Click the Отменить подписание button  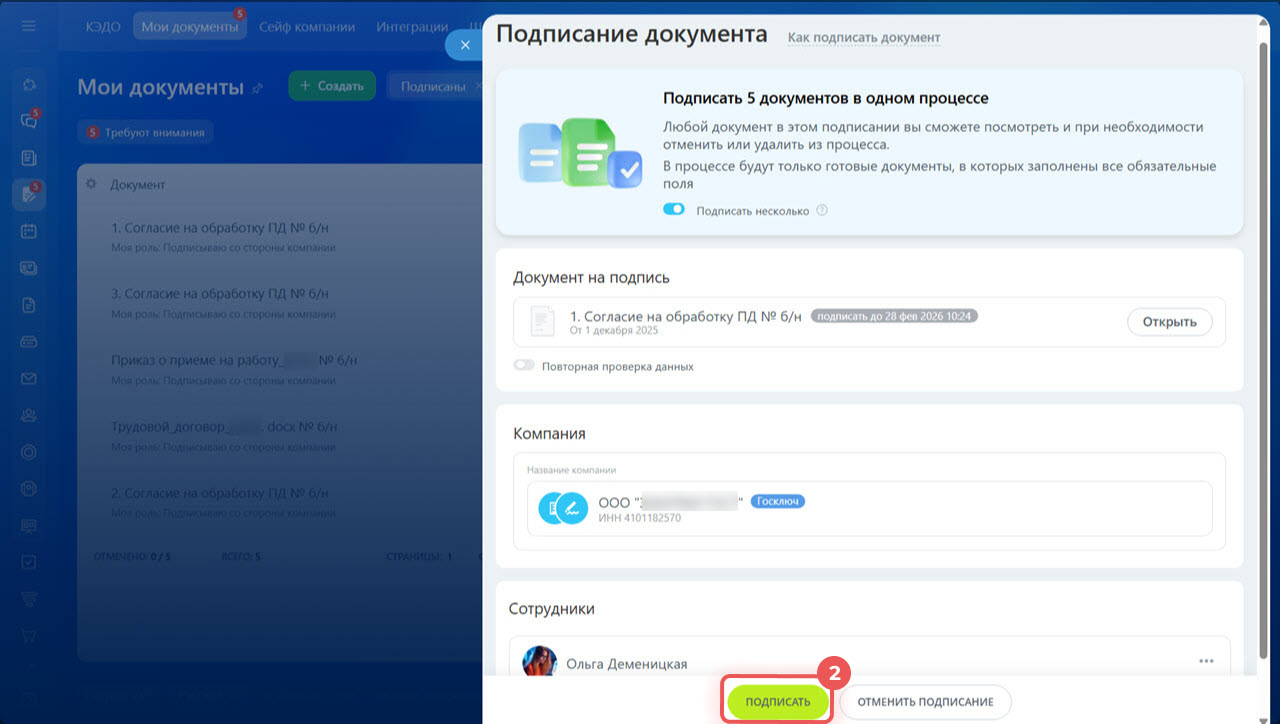925,702
